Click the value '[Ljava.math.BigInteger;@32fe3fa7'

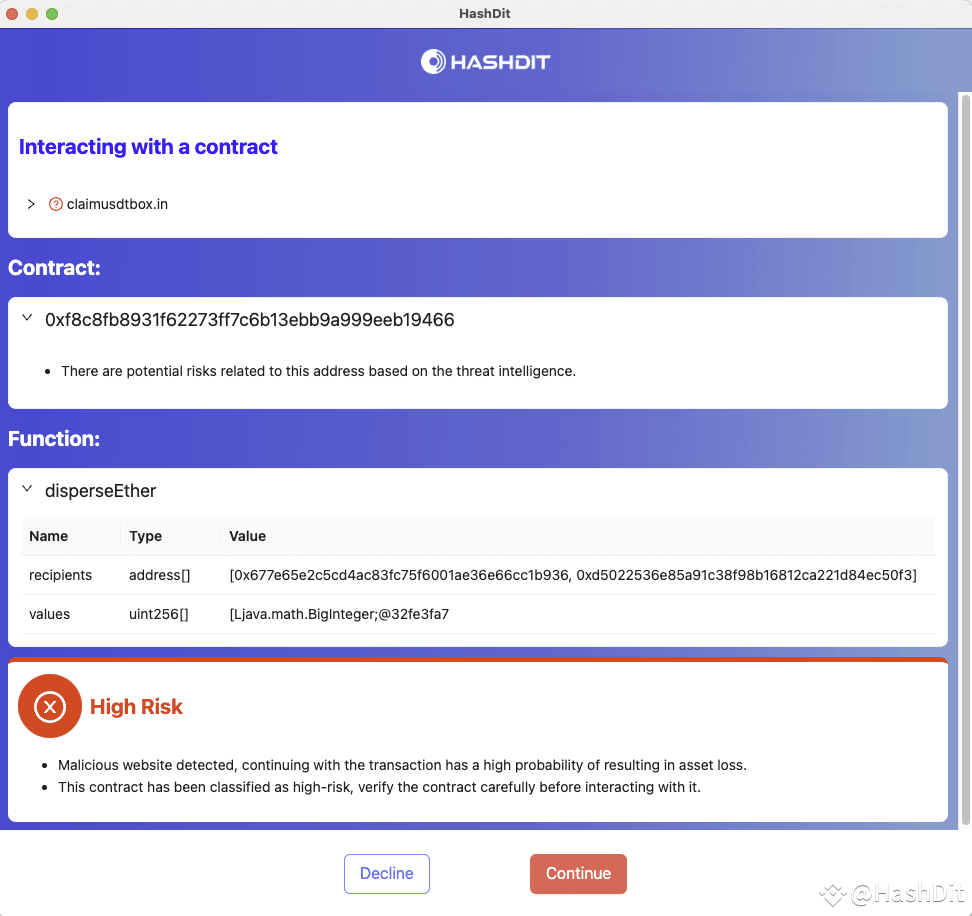click(x=339, y=614)
